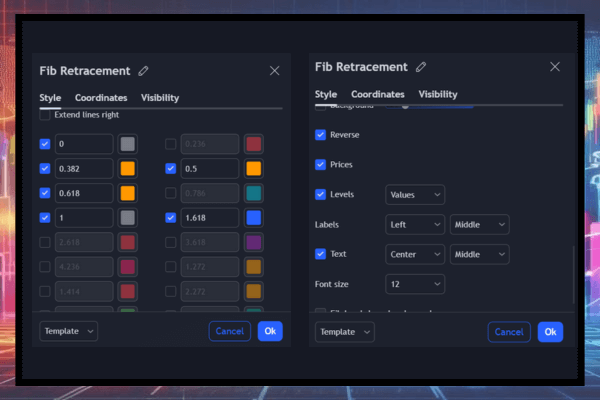The image size is (600, 400).
Task: Uncheck the 0.382 level checkbox
Action: coord(45,168)
